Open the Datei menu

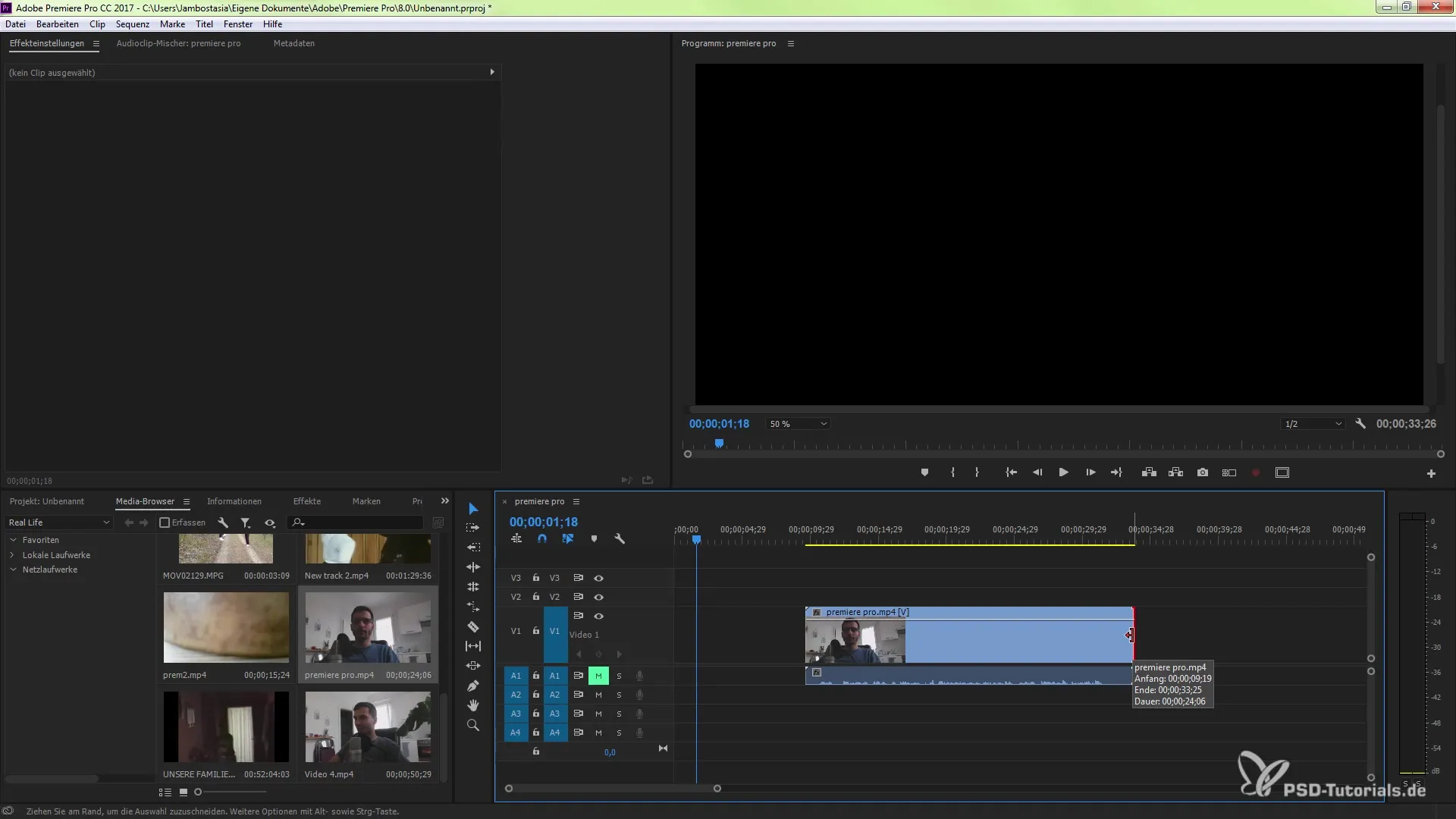coord(15,24)
